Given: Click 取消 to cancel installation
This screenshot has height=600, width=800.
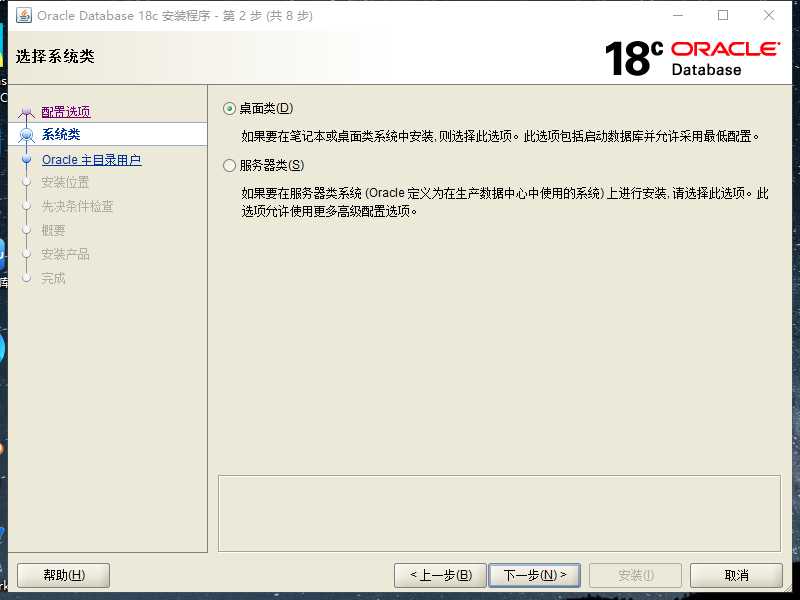Looking at the screenshot, I should (x=736, y=576).
